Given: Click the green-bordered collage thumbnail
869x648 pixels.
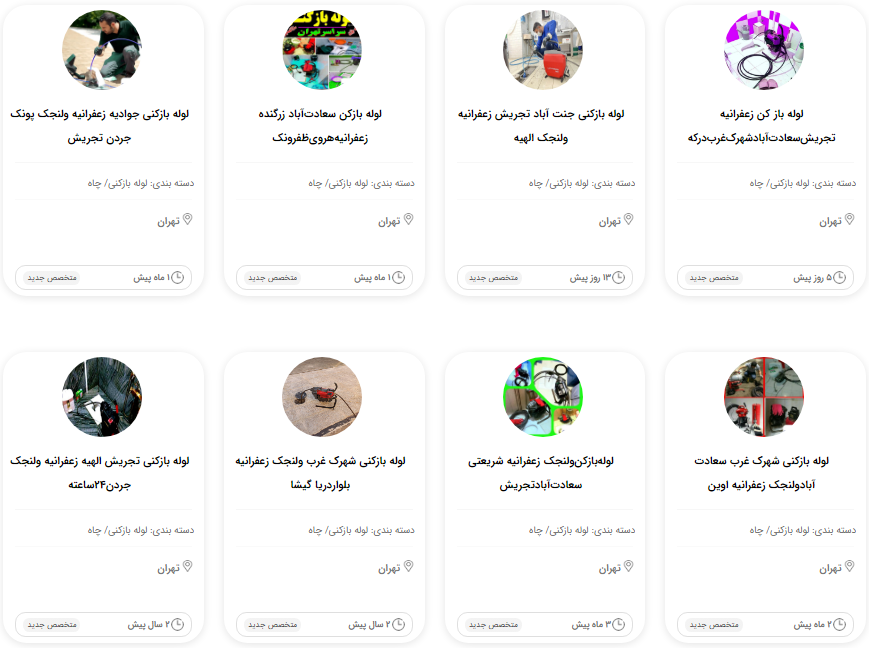Looking at the screenshot, I should coord(543,397).
